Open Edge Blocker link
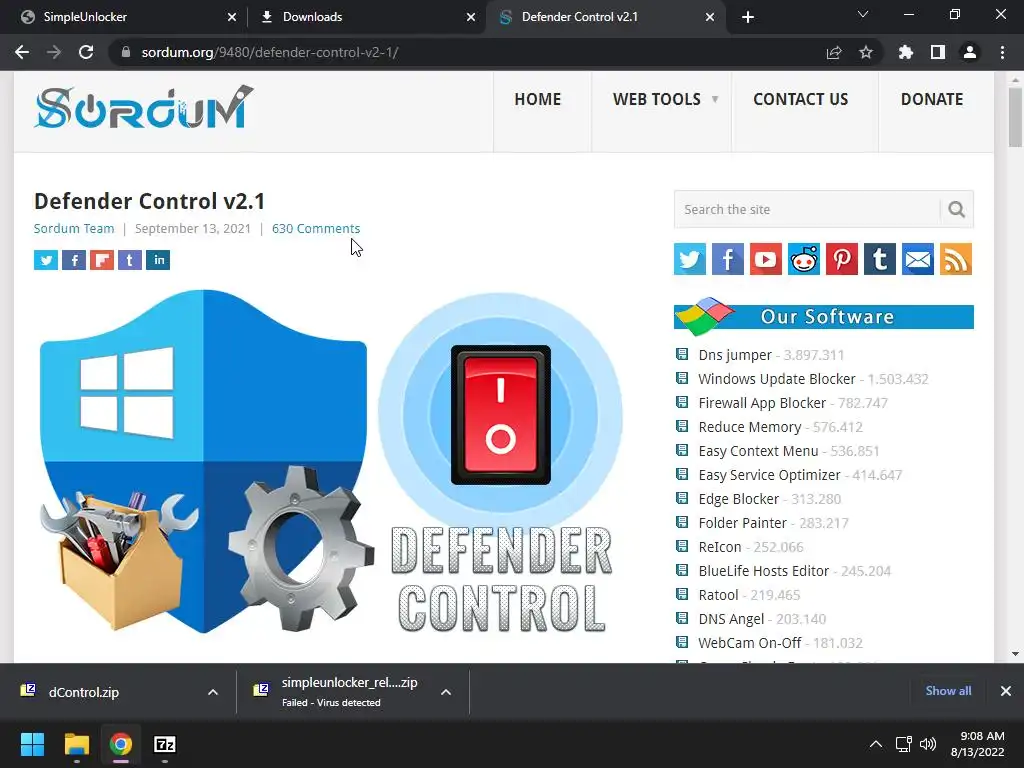The width and height of the screenshot is (1024, 768). pyautogui.click(x=739, y=499)
